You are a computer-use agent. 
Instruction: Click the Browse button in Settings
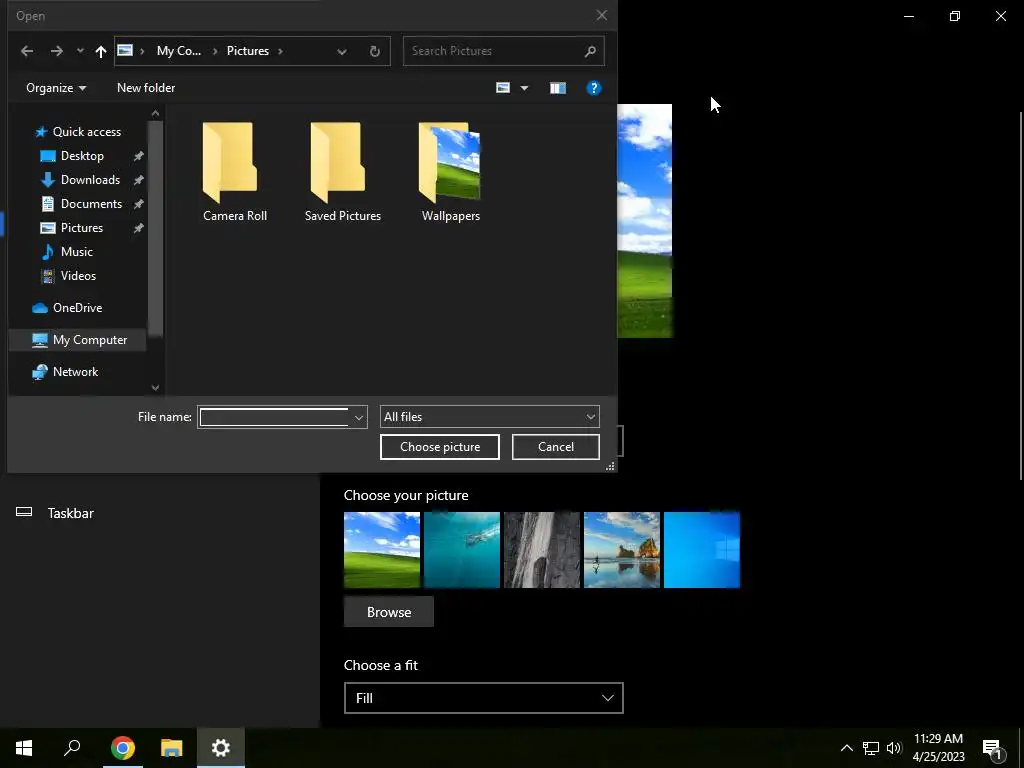click(x=389, y=612)
